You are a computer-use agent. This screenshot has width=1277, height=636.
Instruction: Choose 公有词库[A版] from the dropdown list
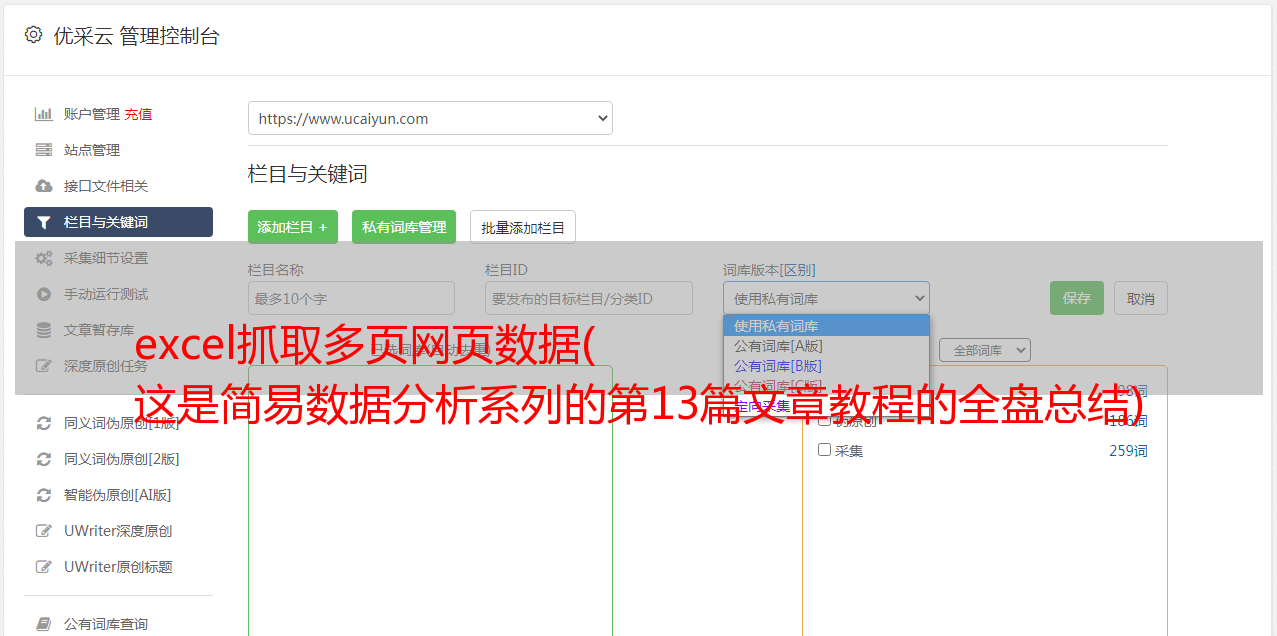tap(826, 346)
